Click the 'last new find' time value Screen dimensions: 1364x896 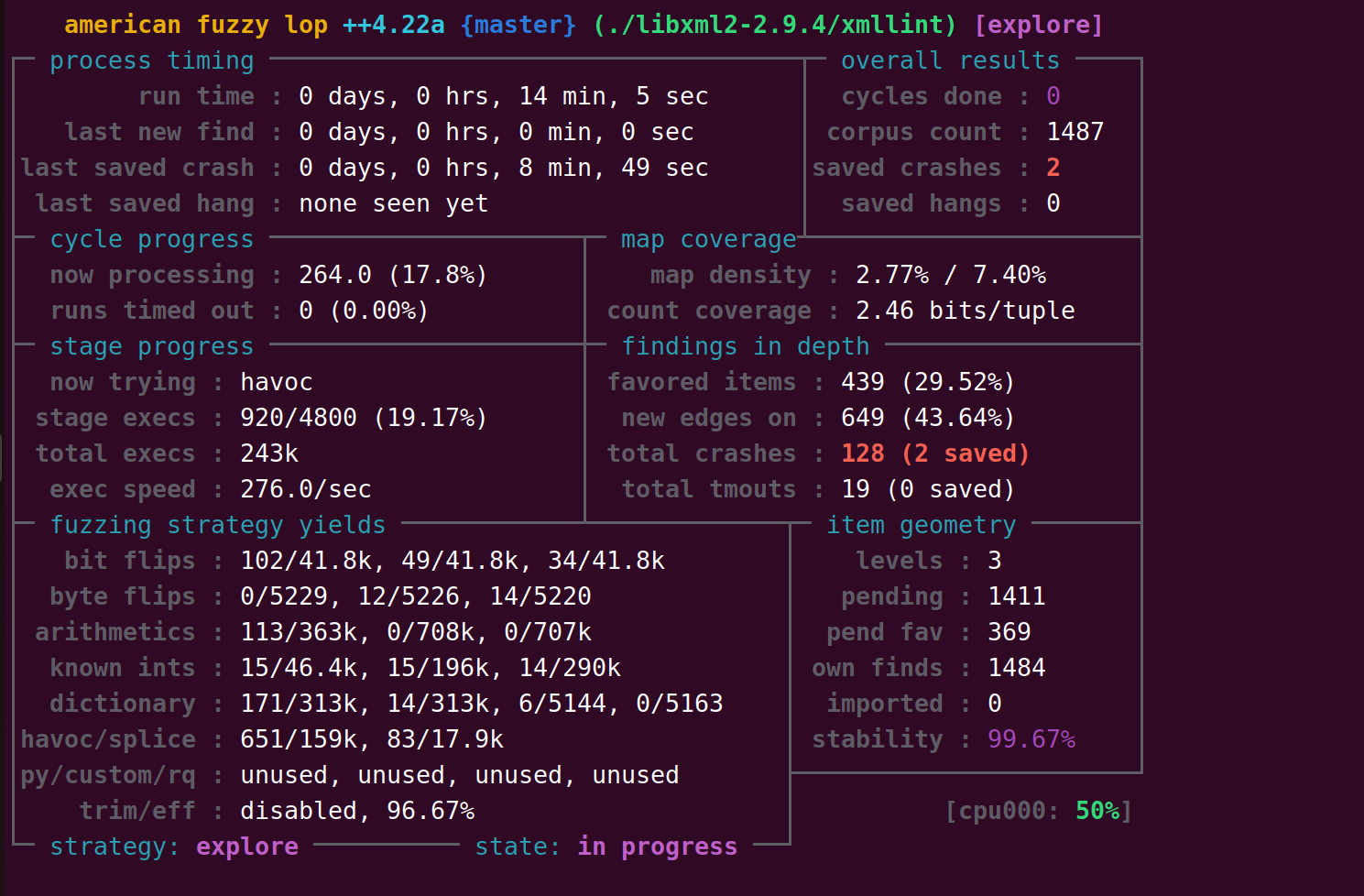[x=496, y=132]
